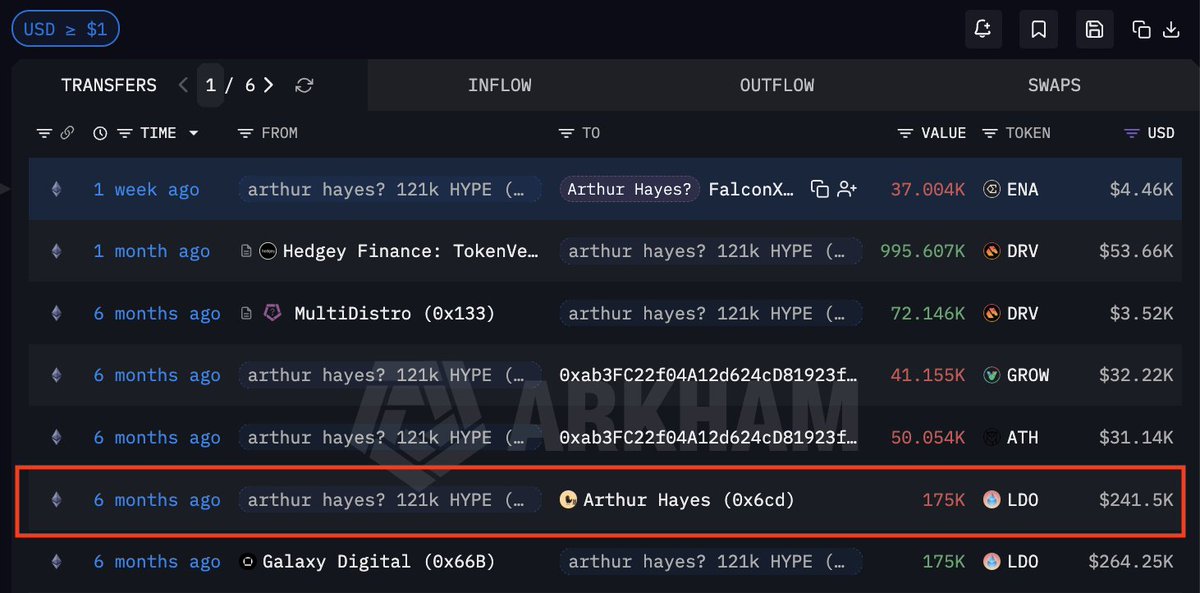This screenshot has width=1200, height=593.
Task: Open Galaxy Digital (0x66B) entity link
Action: tap(377, 562)
